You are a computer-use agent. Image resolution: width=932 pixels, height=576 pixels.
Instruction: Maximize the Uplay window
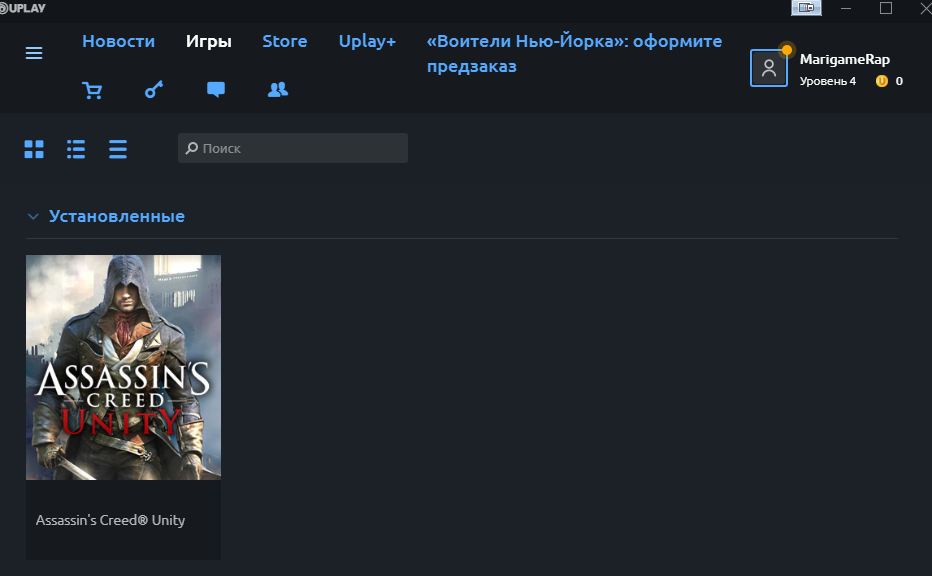tap(886, 8)
